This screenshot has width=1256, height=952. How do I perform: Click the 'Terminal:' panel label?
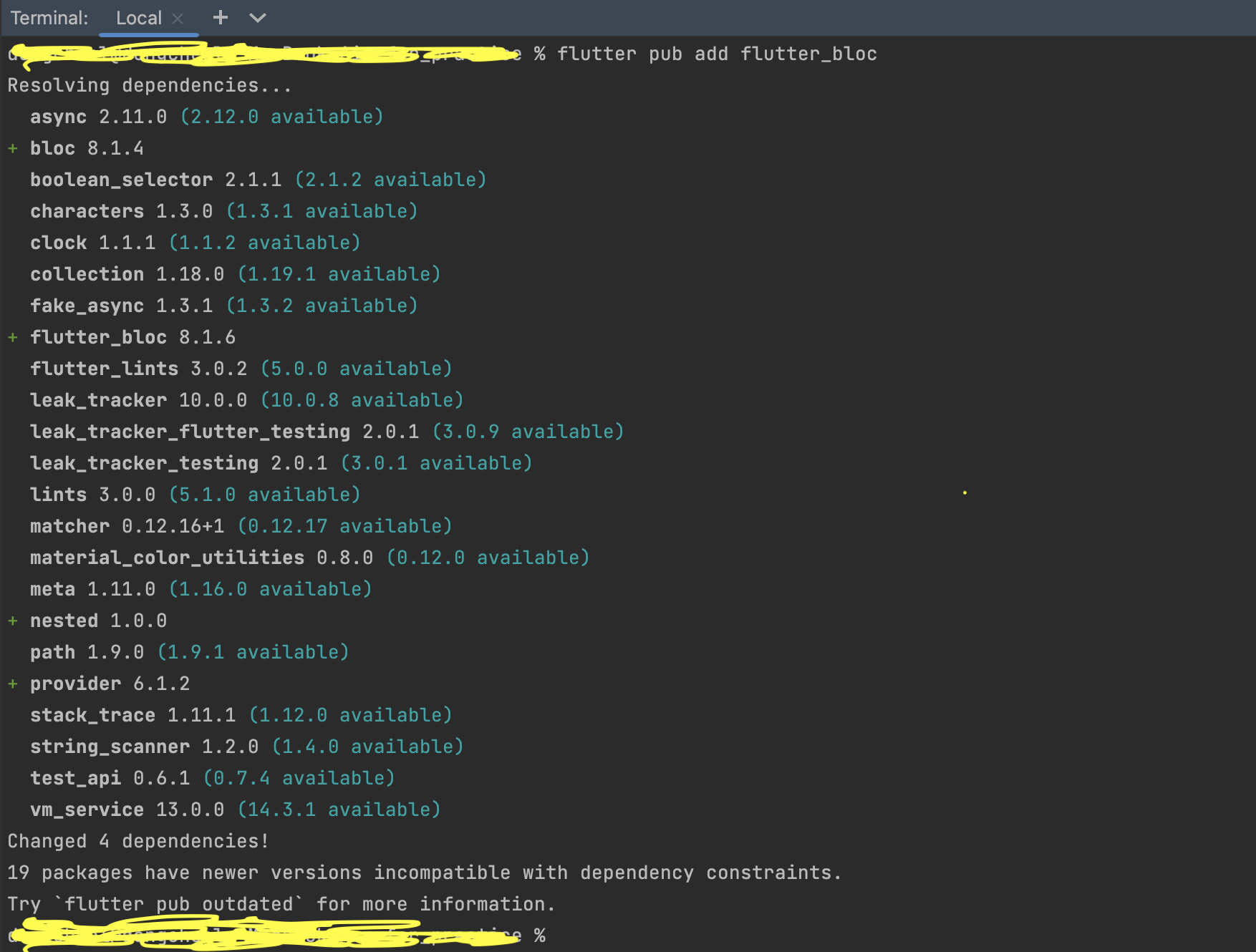(49, 18)
